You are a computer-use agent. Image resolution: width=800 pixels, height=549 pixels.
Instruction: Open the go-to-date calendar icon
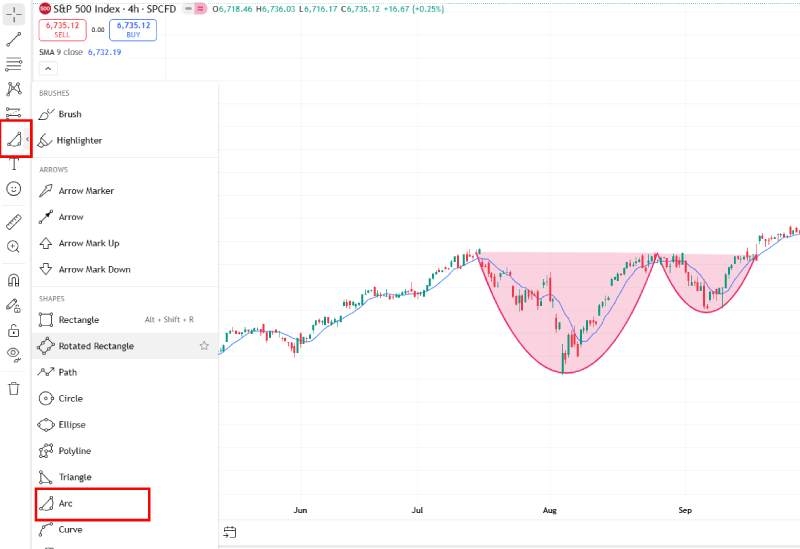pos(229,532)
